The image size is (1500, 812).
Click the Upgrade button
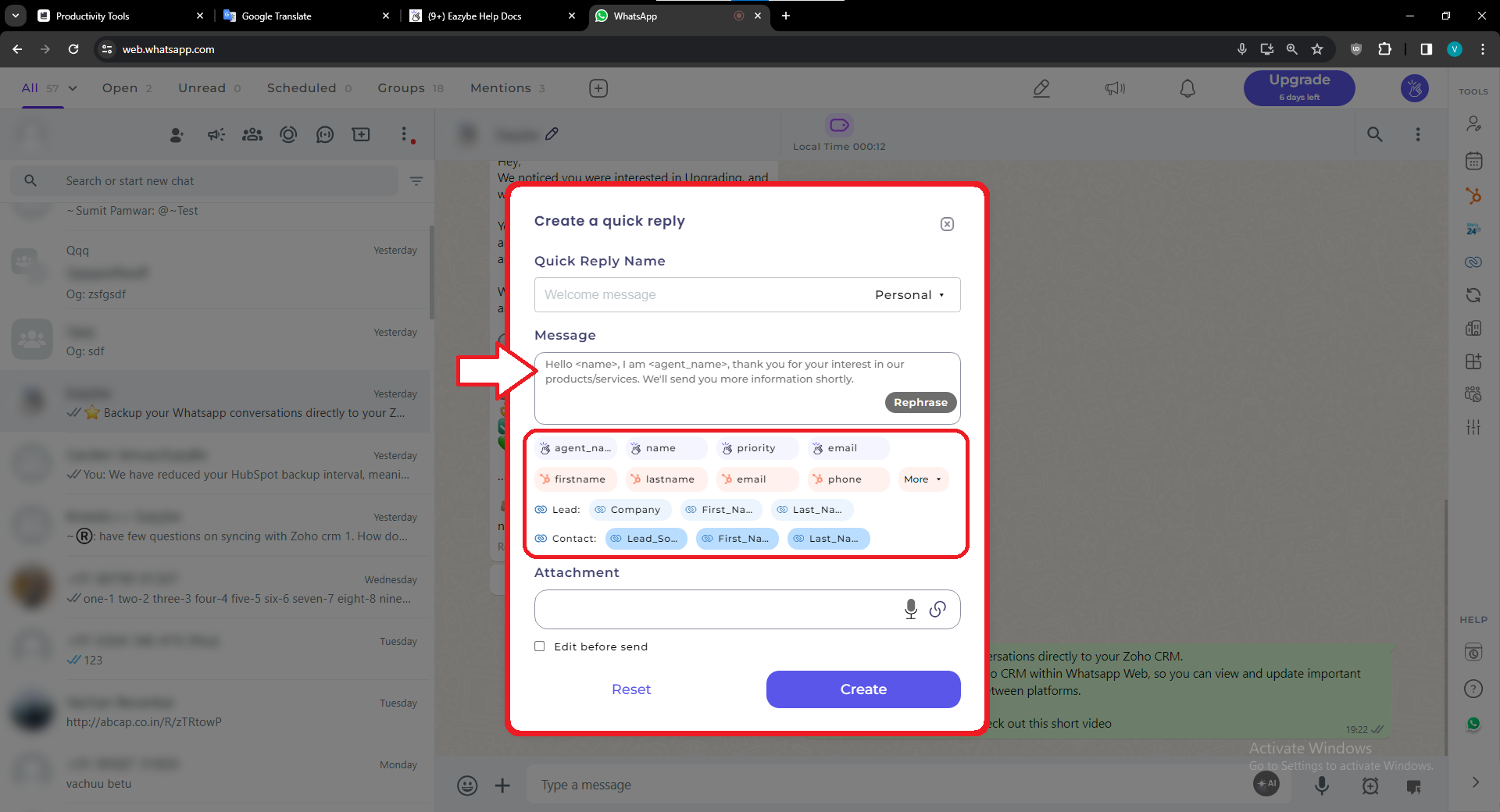[1299, 88]
